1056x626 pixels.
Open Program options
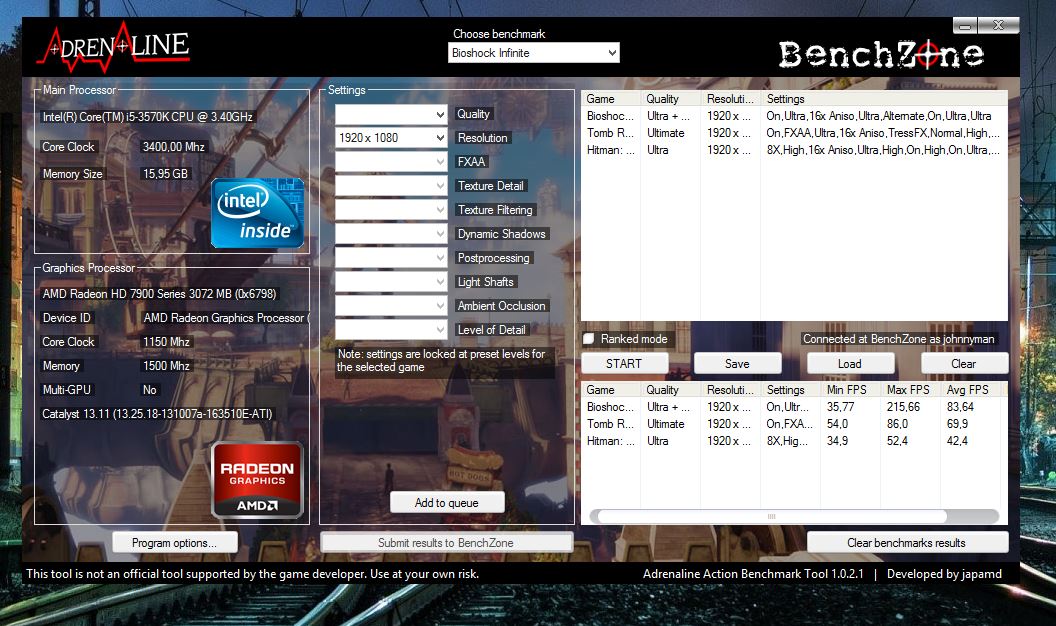pyautogui.click(x=174, y=543)
